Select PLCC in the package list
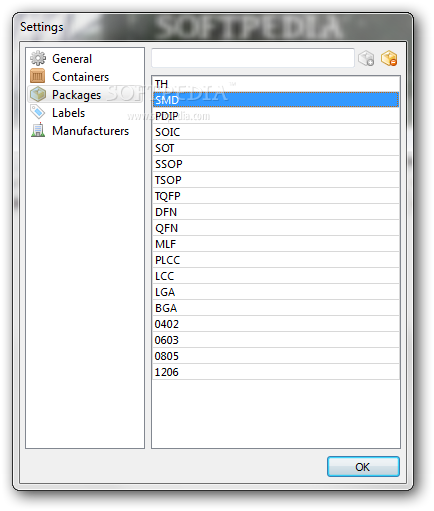The height and width of the screenshot is (511, 434). click(x=276, y=260)
